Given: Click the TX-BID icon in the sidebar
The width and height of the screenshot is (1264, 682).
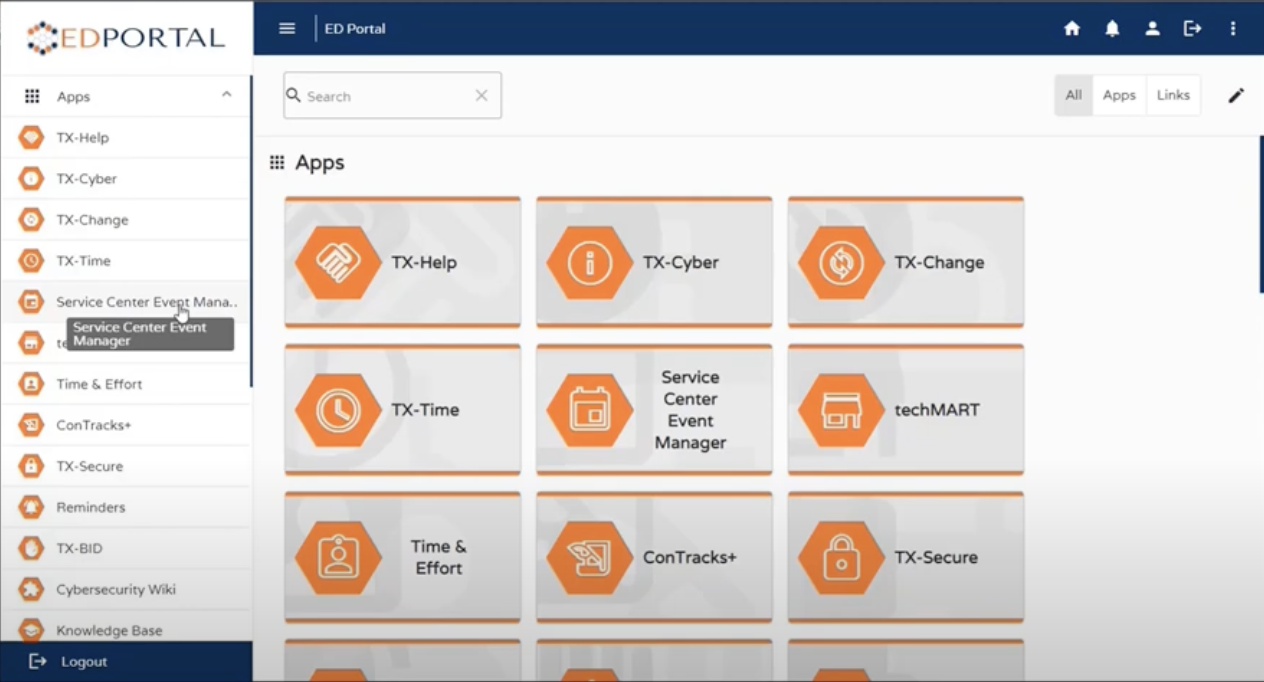Looking at the screenshot, I should (x=32, y=548).
